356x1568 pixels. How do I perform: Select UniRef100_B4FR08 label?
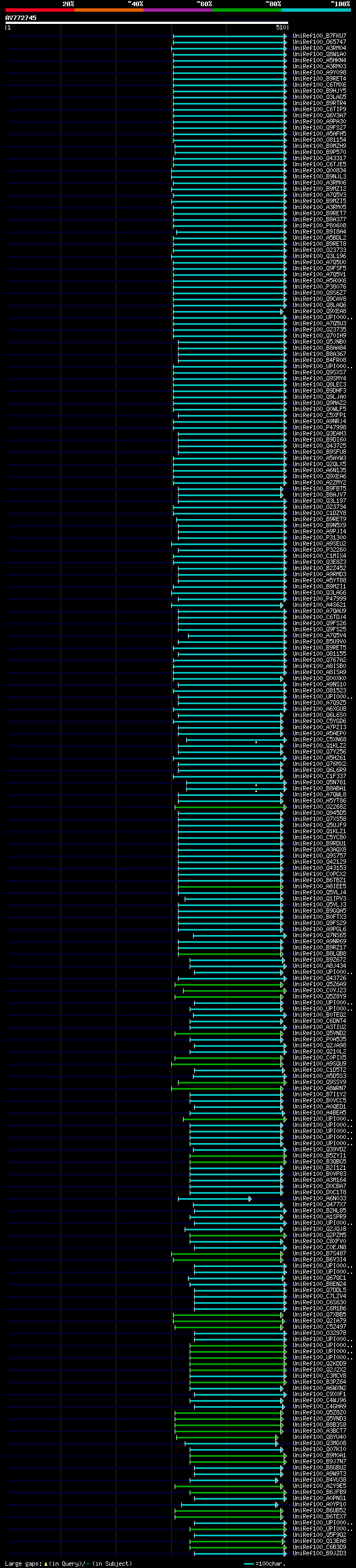point(319,360)
